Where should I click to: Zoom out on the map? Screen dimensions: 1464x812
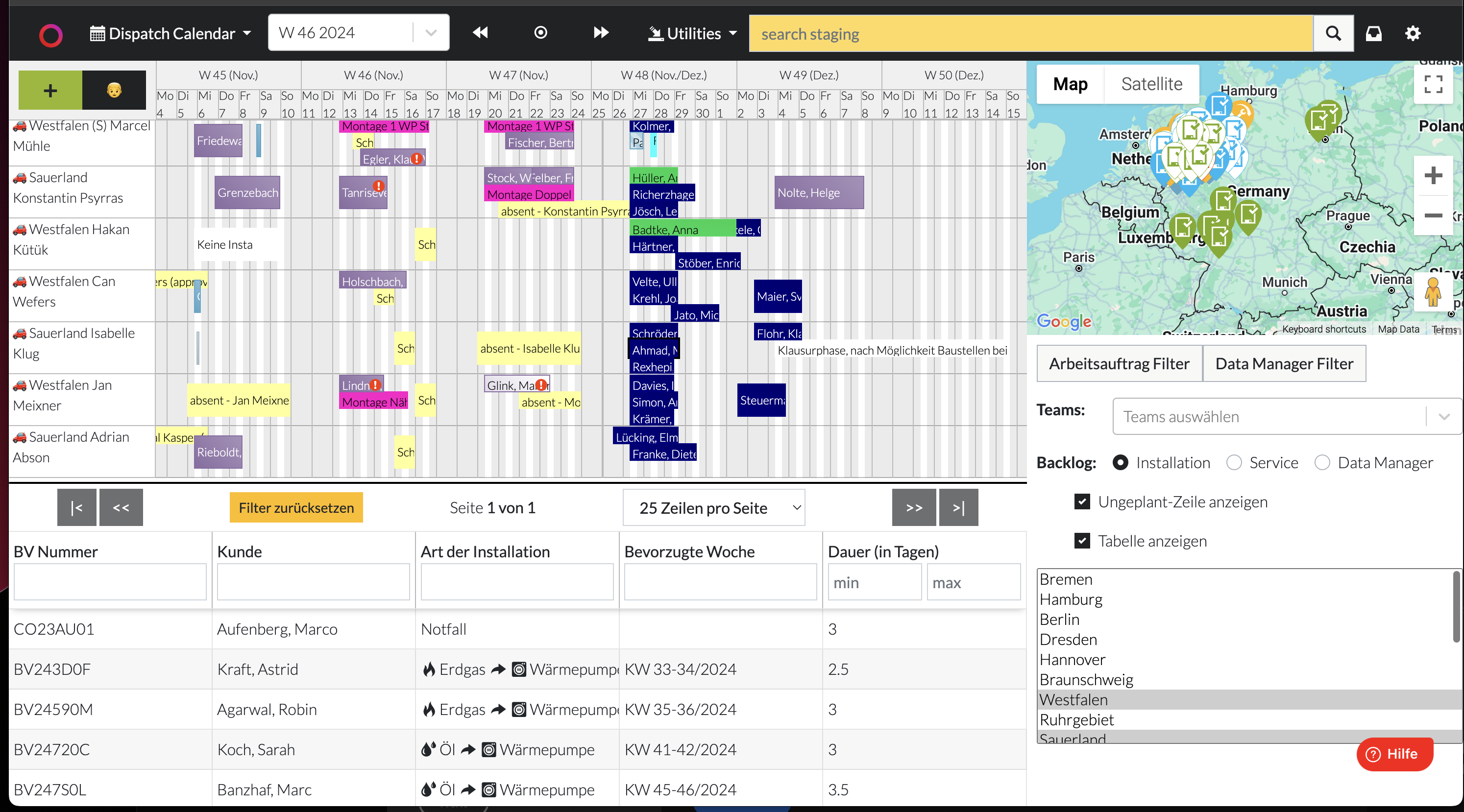pyautogui.click(x=1433, y=215)
